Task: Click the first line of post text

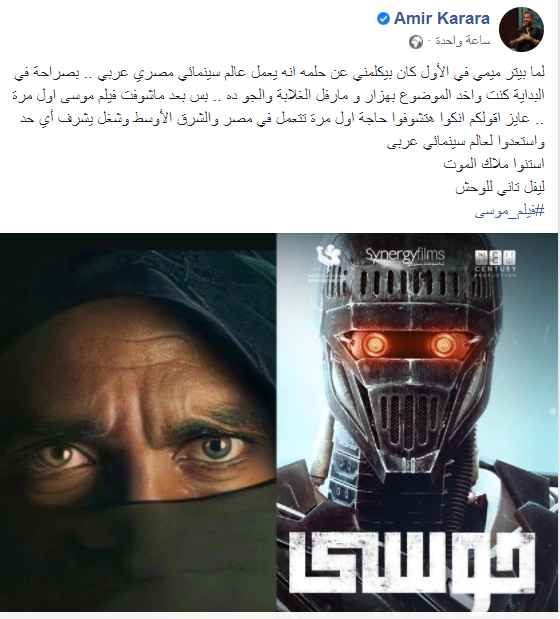Action: coord(279,73)
